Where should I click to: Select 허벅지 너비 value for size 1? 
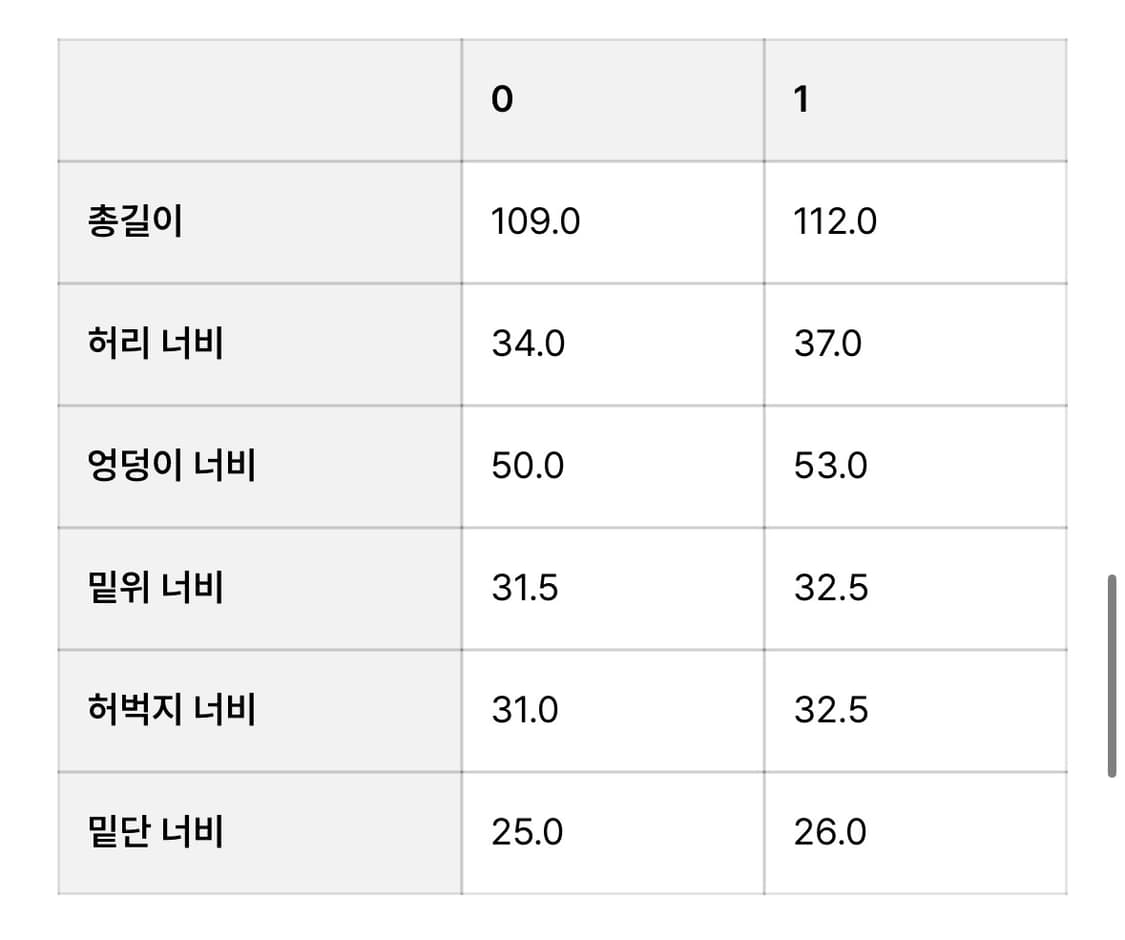click(x=831, y=710)
